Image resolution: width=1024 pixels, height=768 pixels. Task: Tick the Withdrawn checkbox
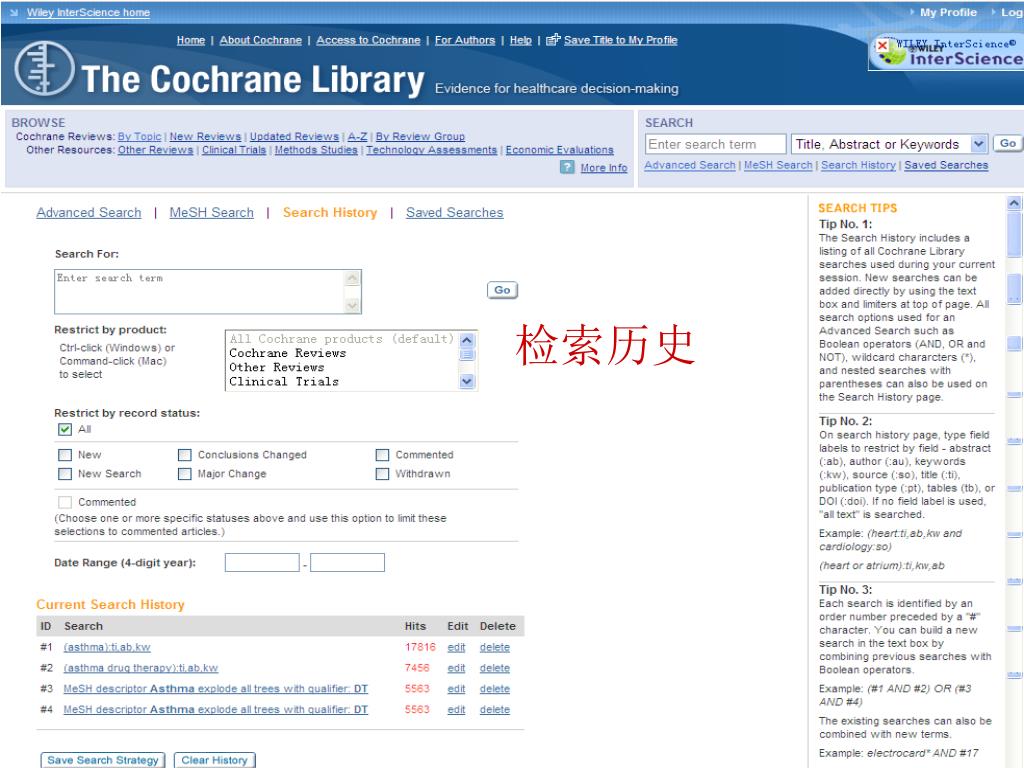tap(382, 473)
